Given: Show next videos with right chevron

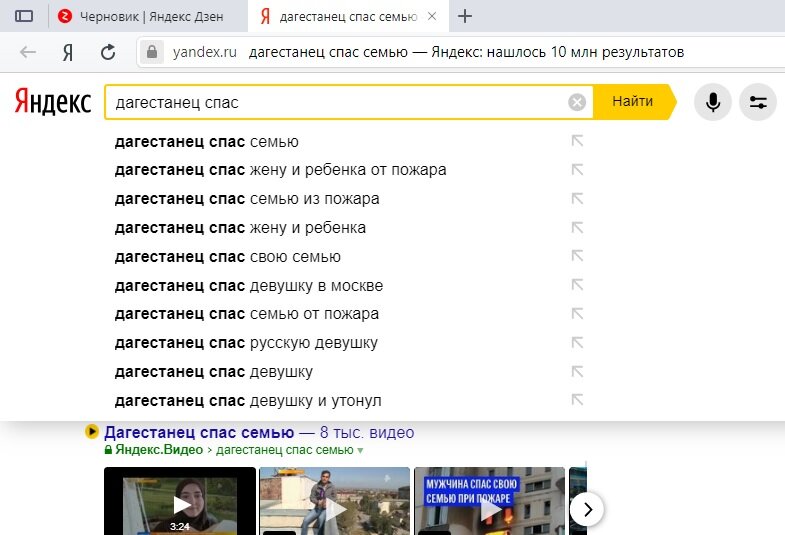Looking at the screenshot, I should point(587,509).
